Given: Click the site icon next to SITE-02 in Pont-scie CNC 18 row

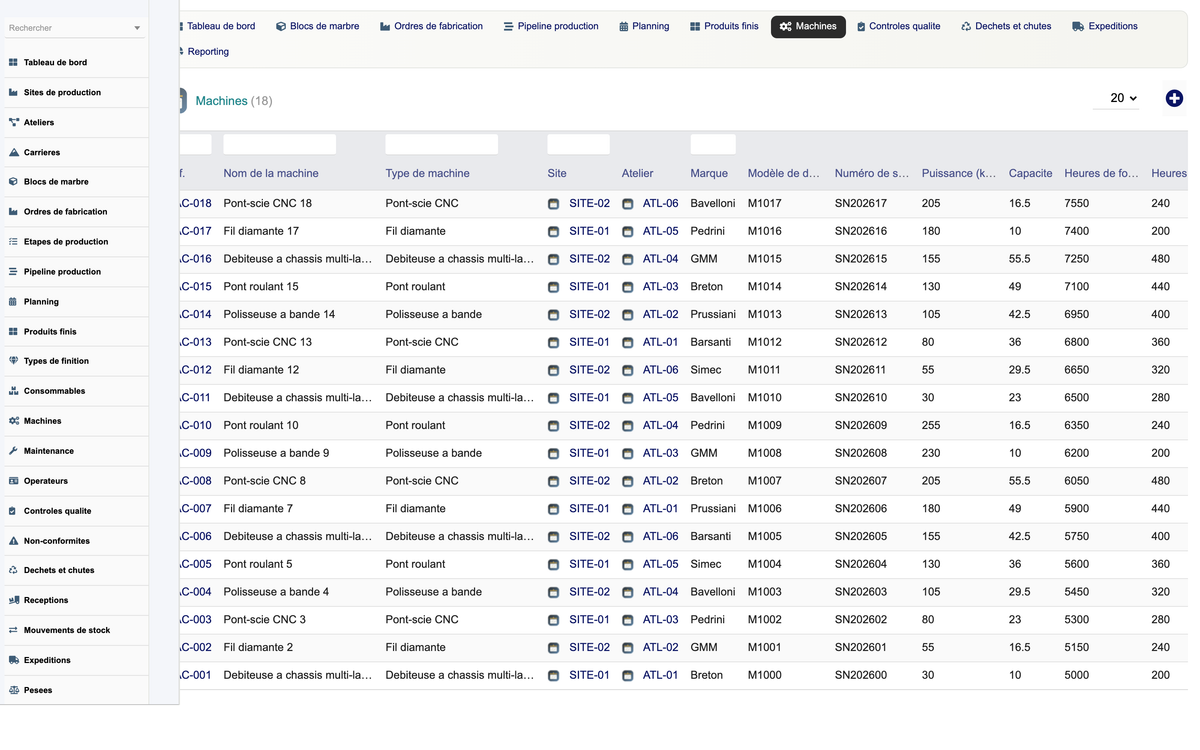Looking at the screenshot, I should click(553, 204).
